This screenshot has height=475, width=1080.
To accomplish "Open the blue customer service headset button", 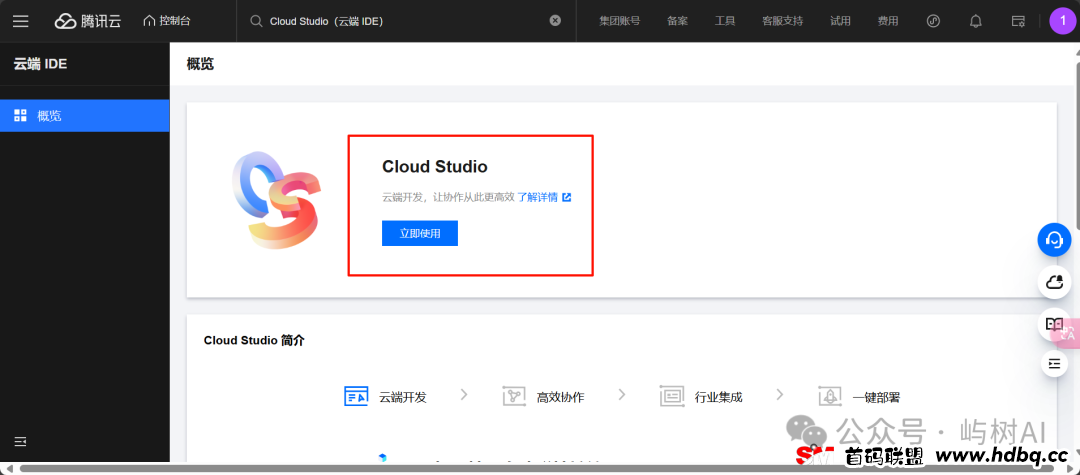I will point(1055,240).
